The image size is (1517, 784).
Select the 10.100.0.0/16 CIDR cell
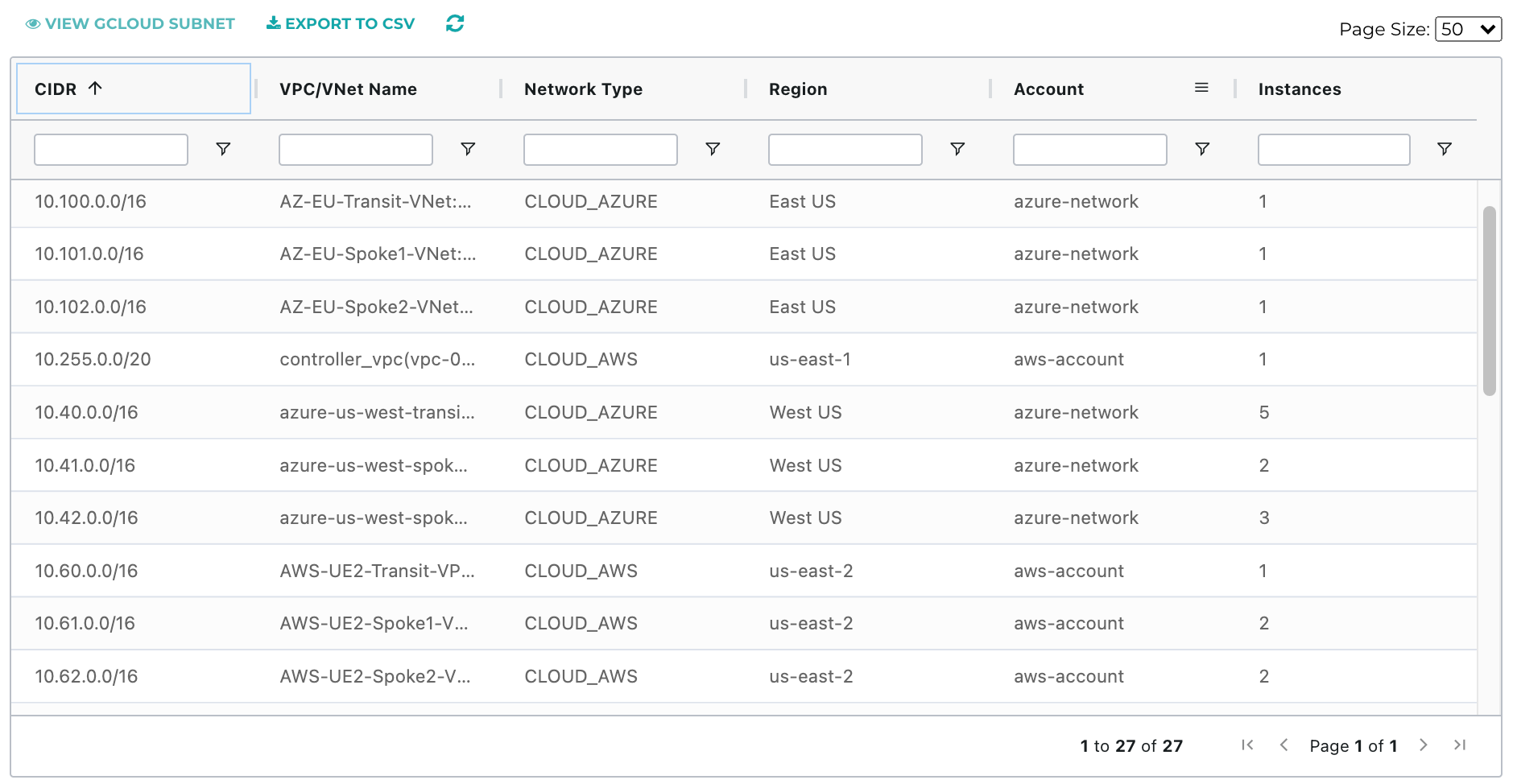click(x=90, y=201)
